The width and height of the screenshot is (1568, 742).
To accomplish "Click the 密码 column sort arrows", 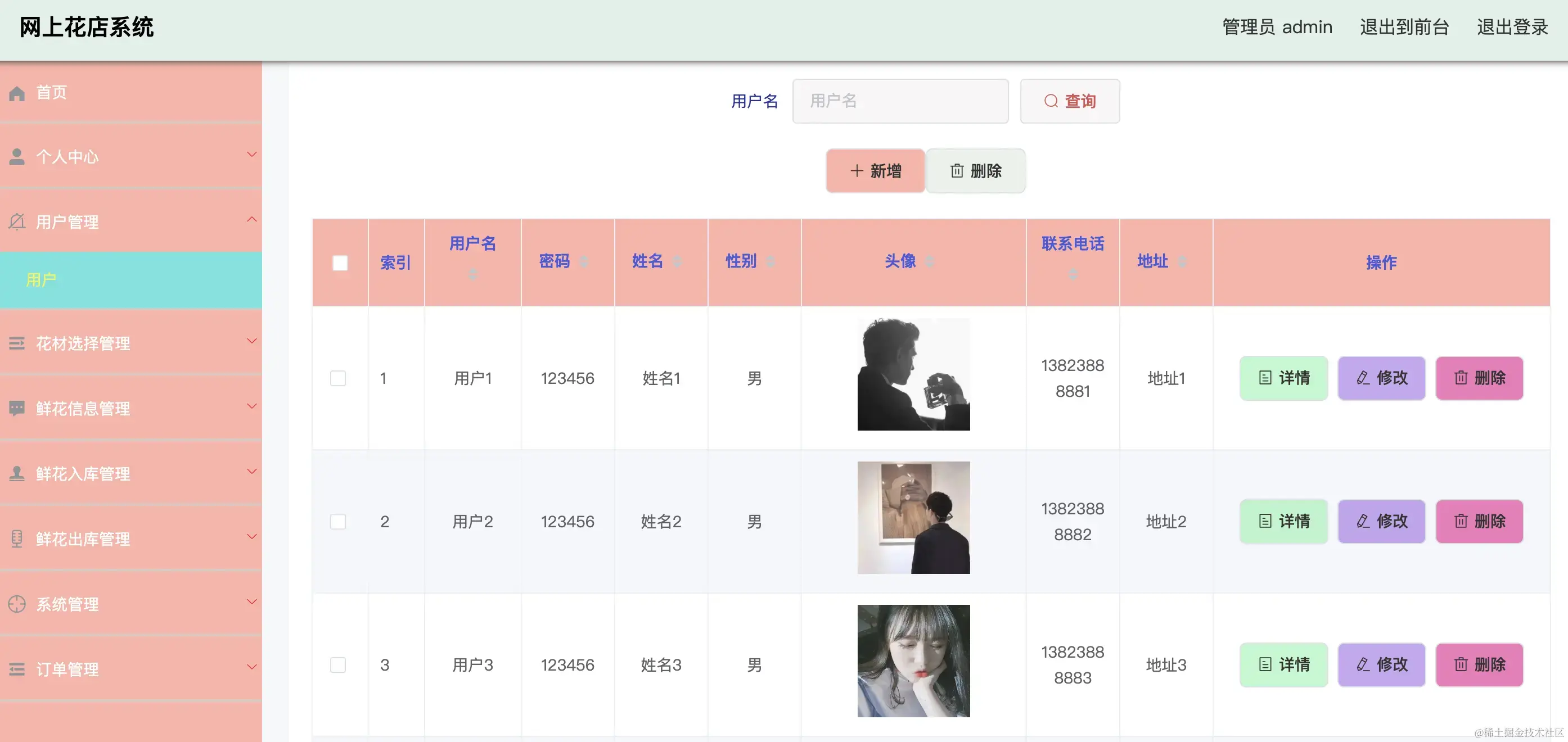I will (583, 261).
